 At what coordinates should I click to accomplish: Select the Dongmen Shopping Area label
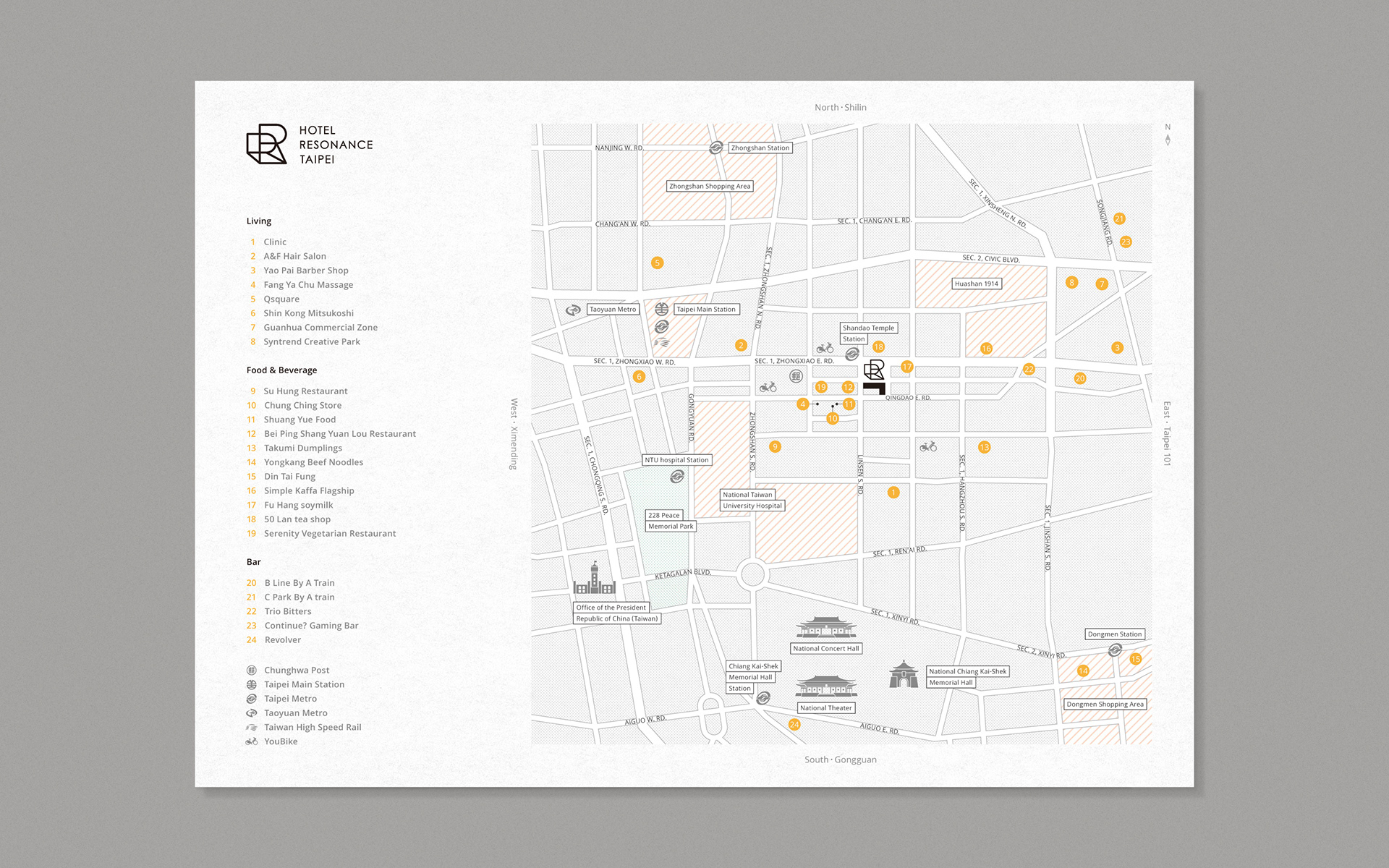coord(1105,704)
